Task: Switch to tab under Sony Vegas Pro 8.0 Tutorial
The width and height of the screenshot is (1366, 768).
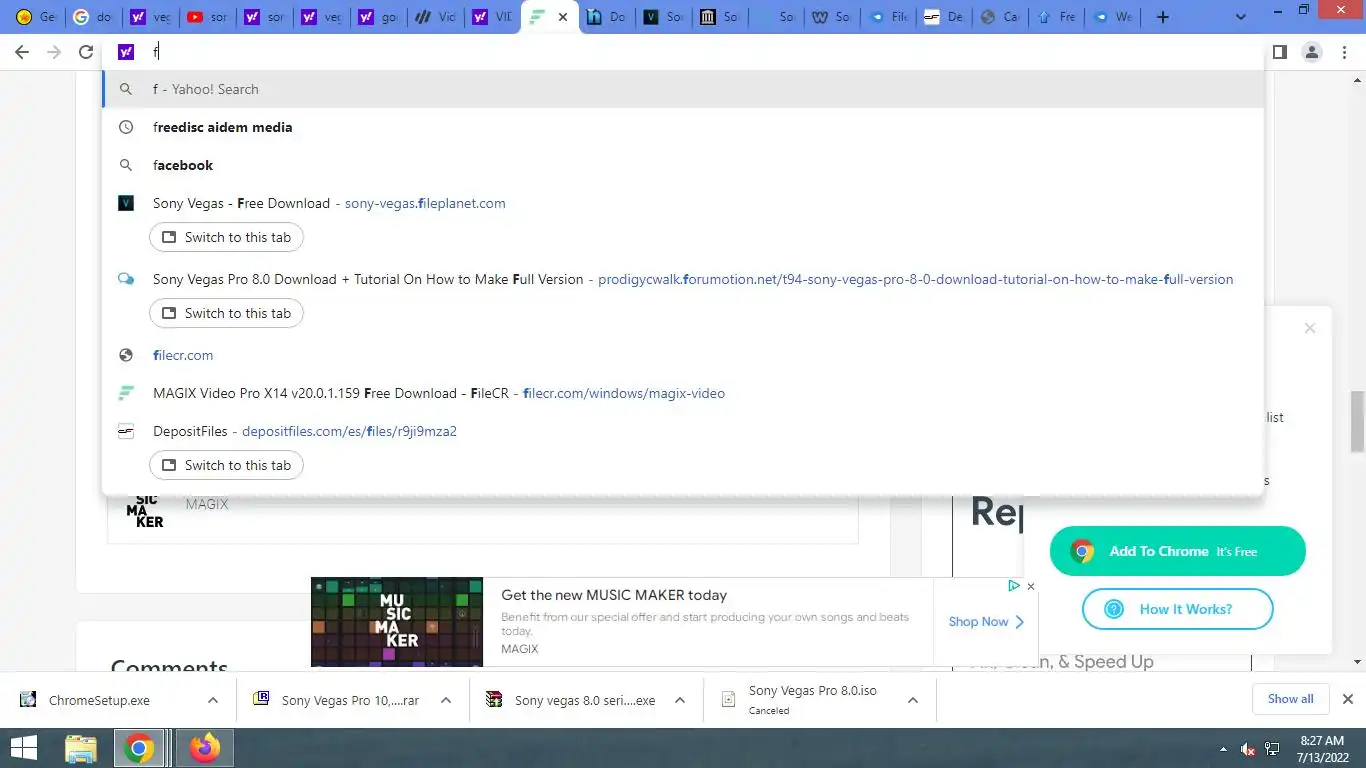Action: pyautogui.click(x=226, y=313)
